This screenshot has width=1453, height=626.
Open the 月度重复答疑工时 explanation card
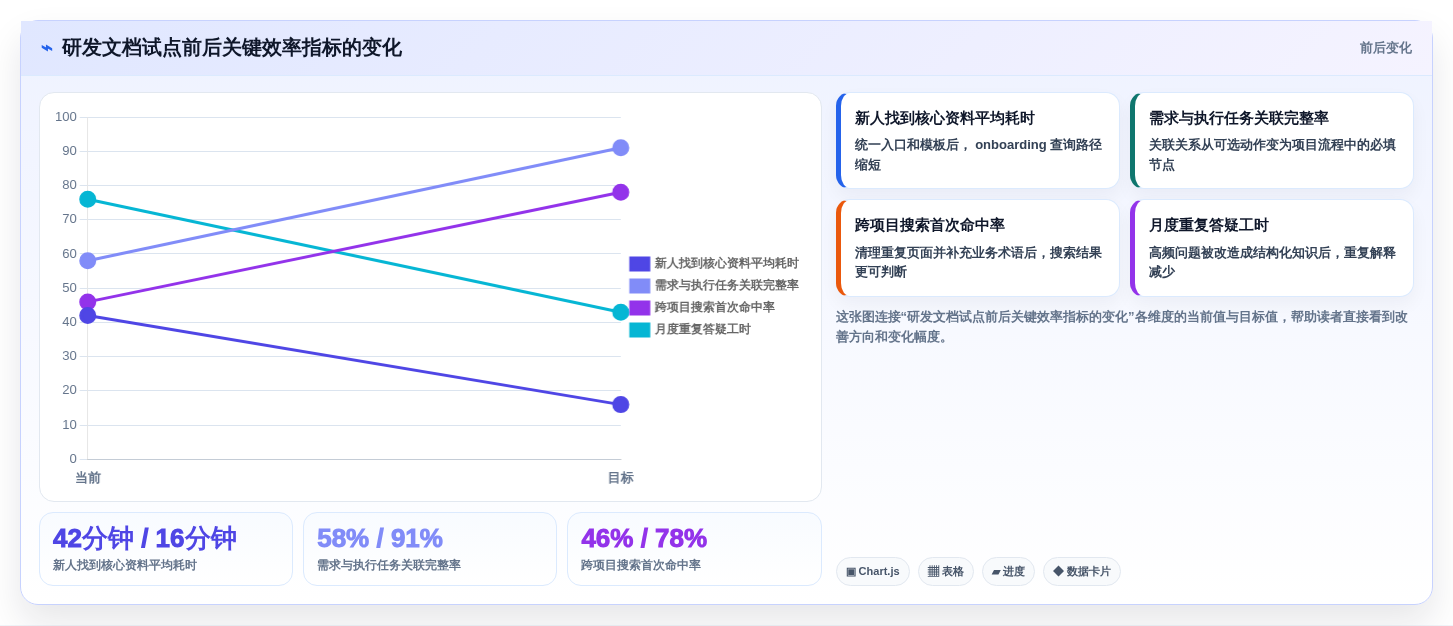click(x=1272, y=248)
